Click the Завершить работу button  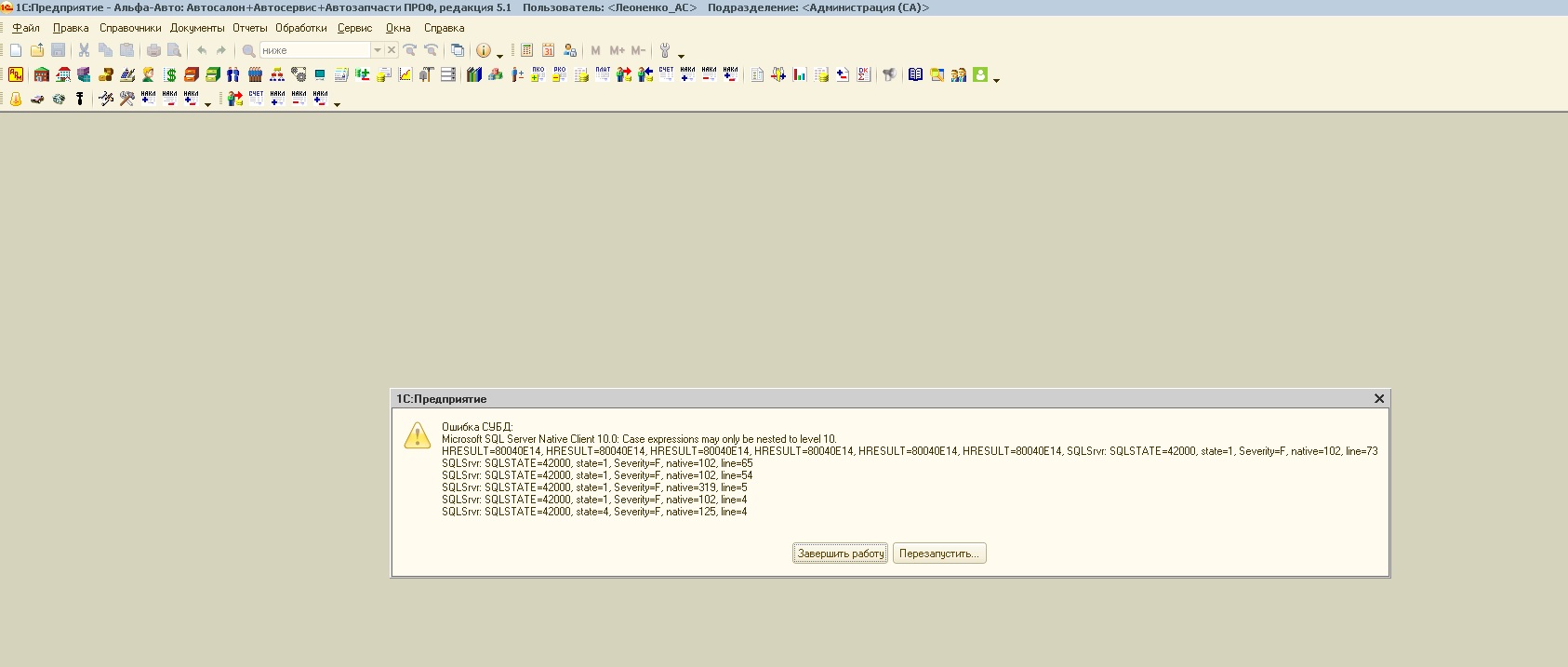841,554
